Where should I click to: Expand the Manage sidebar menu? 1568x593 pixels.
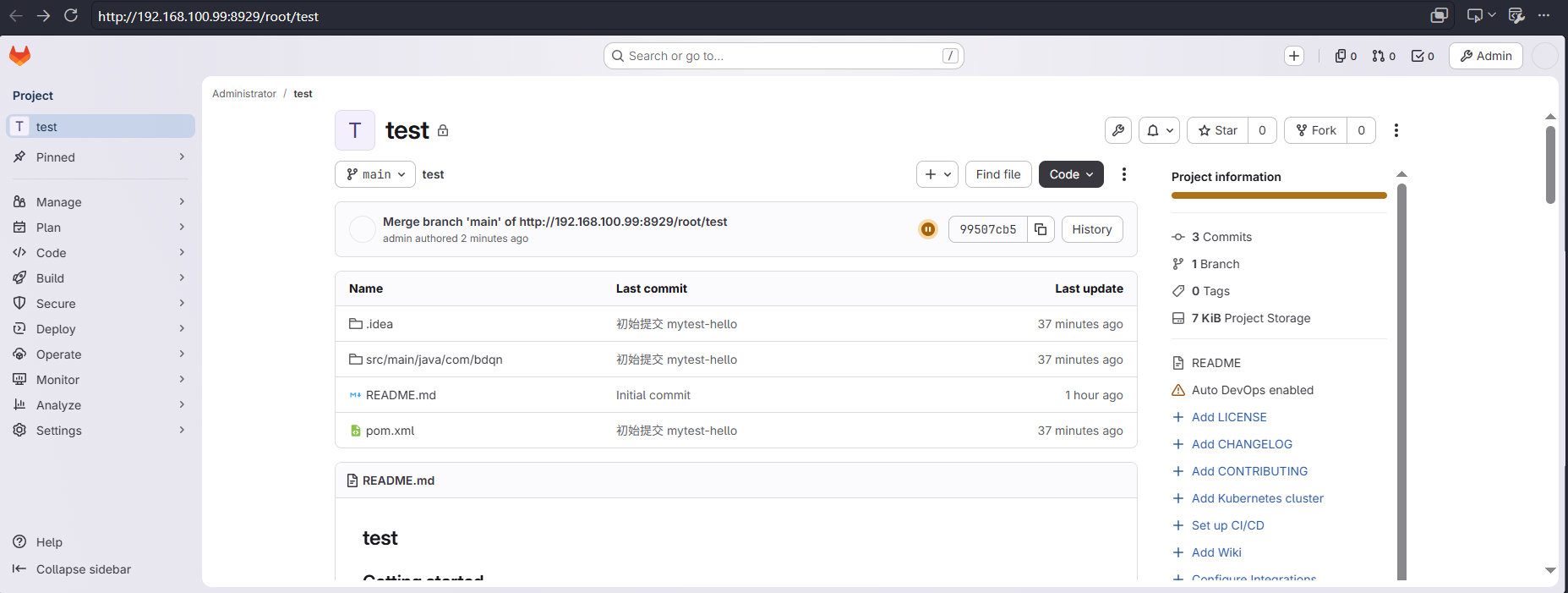pos(101,202)
